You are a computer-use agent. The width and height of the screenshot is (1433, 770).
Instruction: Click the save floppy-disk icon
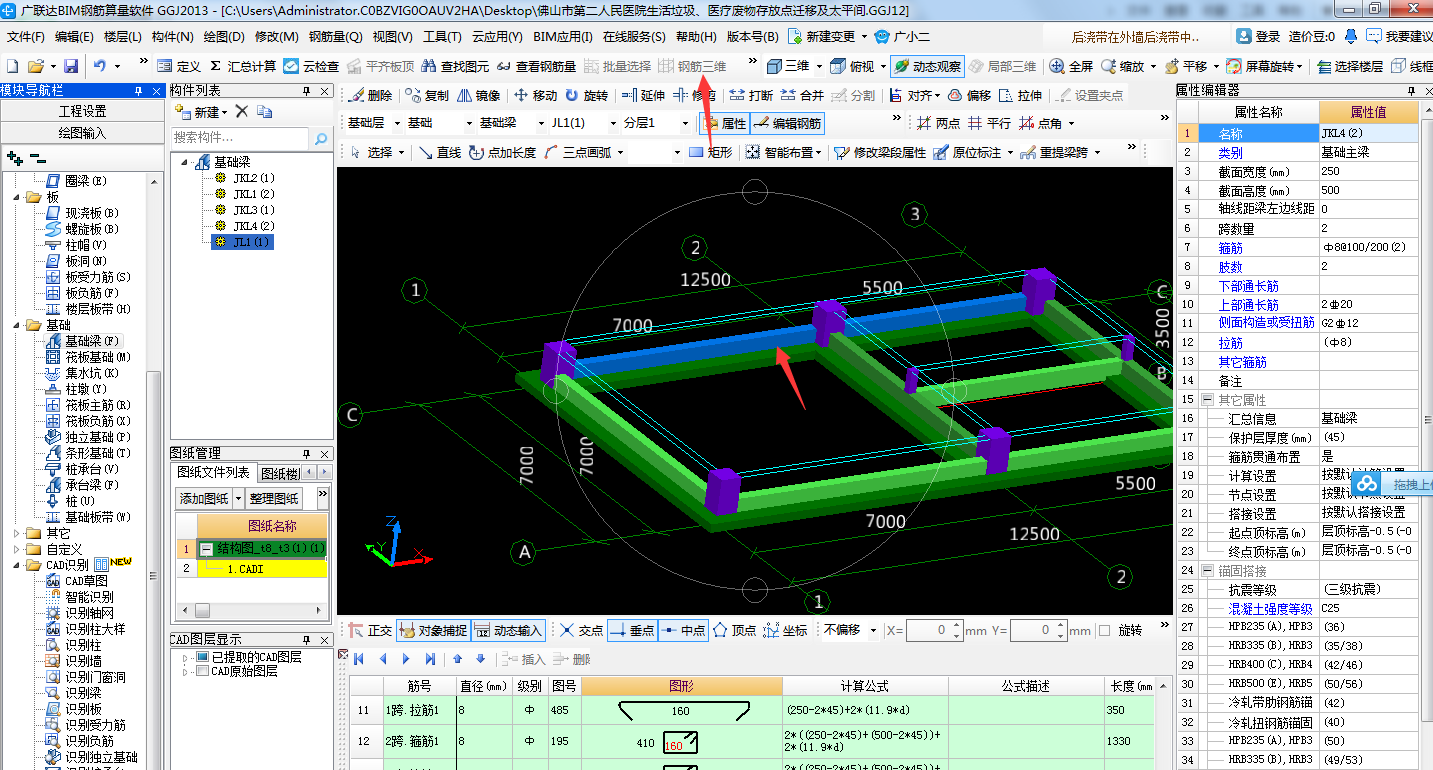(71, 67)
